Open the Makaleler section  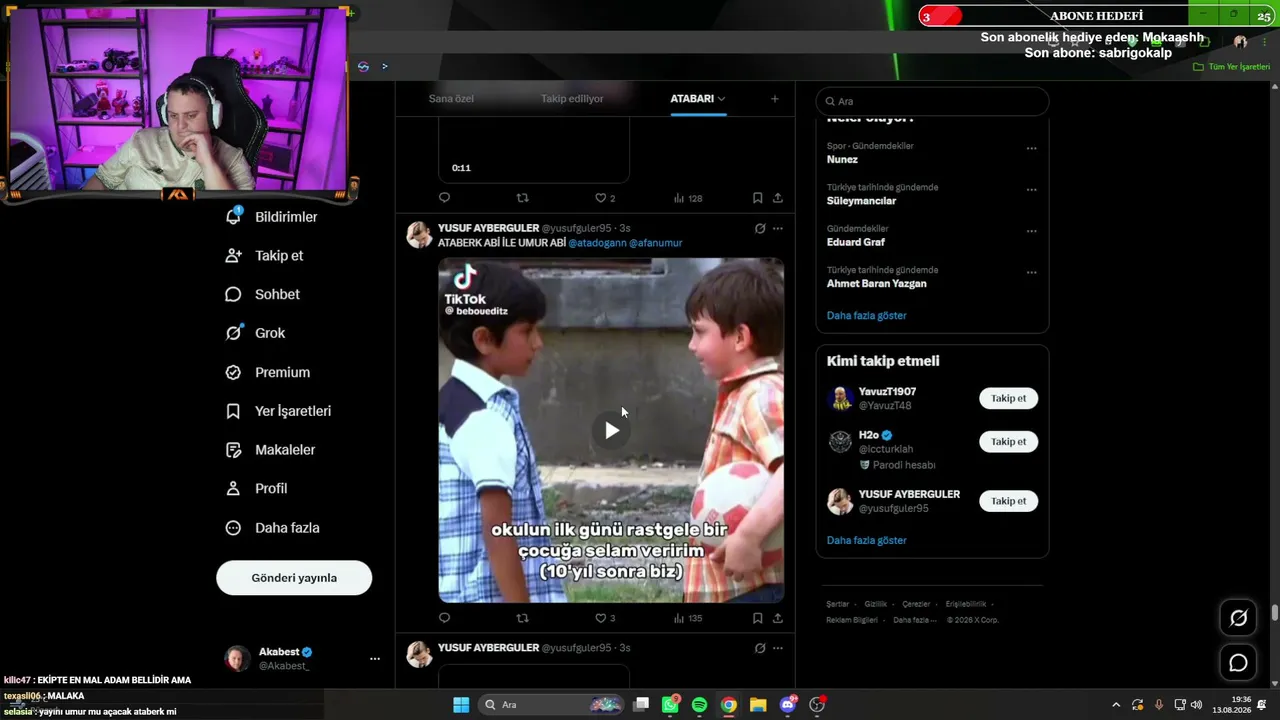coord(270,450)
